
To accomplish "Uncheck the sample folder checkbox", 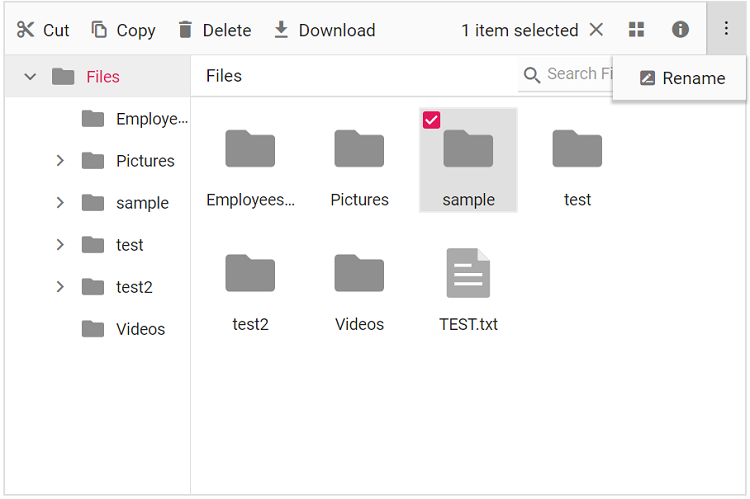I will (x=431, y=120).
